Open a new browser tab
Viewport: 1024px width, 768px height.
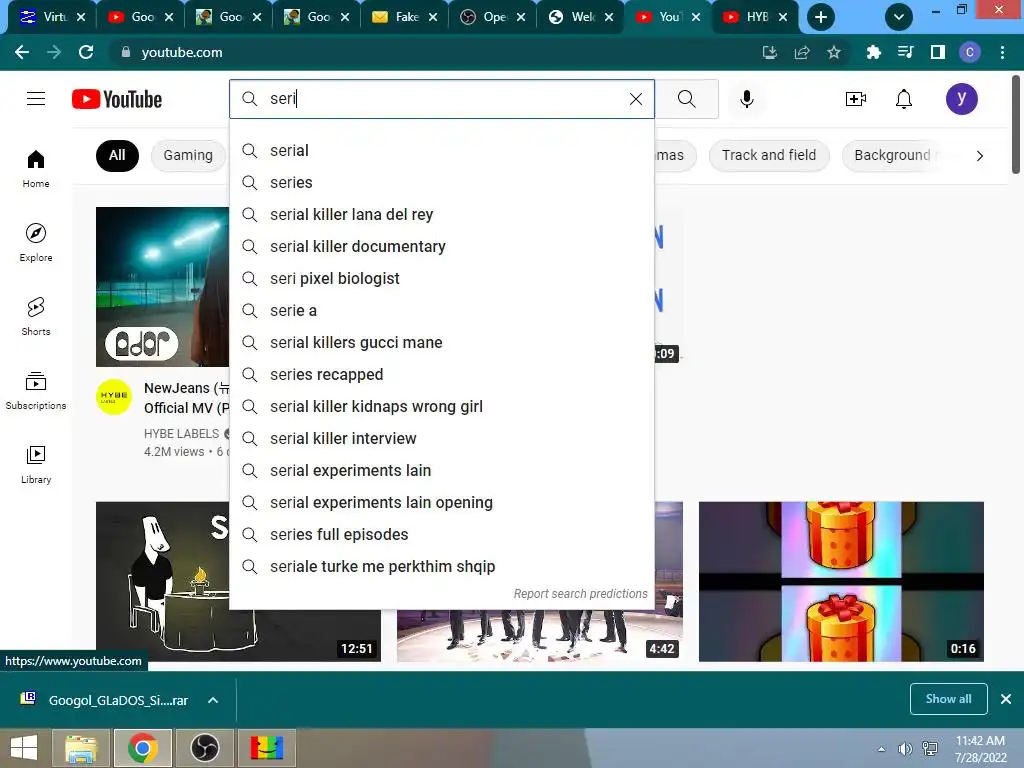coord(821,17)
